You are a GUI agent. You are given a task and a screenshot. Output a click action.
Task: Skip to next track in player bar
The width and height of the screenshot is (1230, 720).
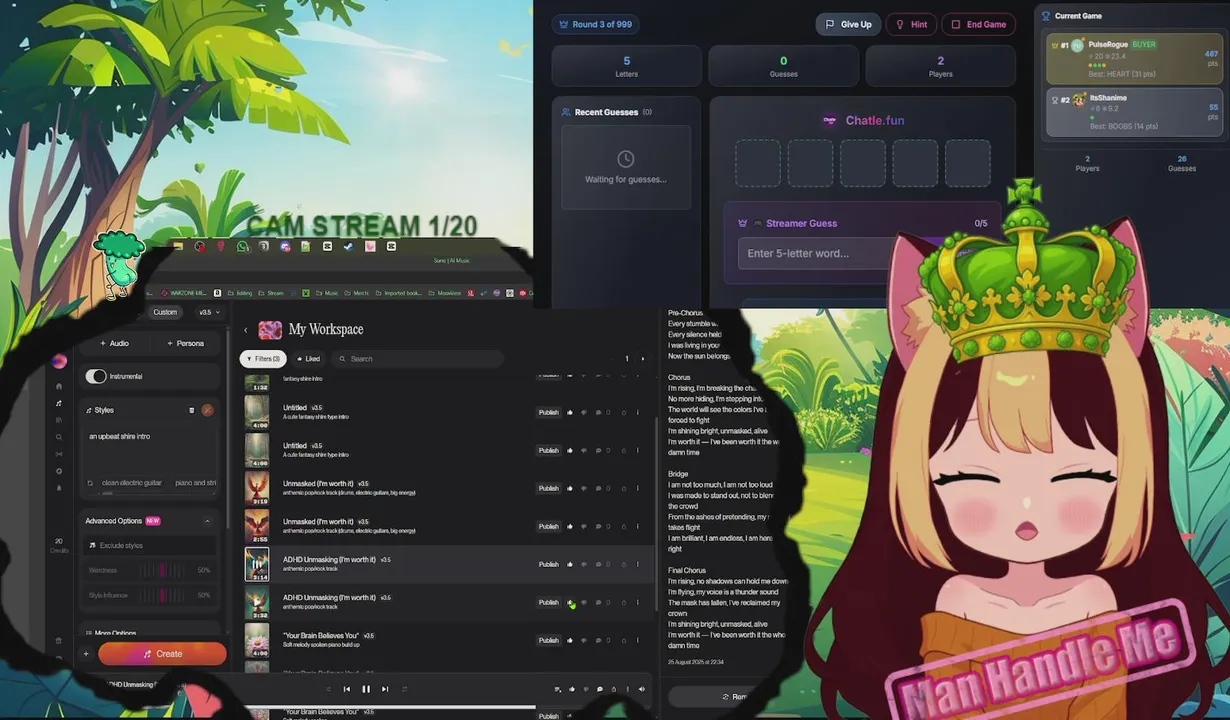pyautogui.click(x=385, y=689)
